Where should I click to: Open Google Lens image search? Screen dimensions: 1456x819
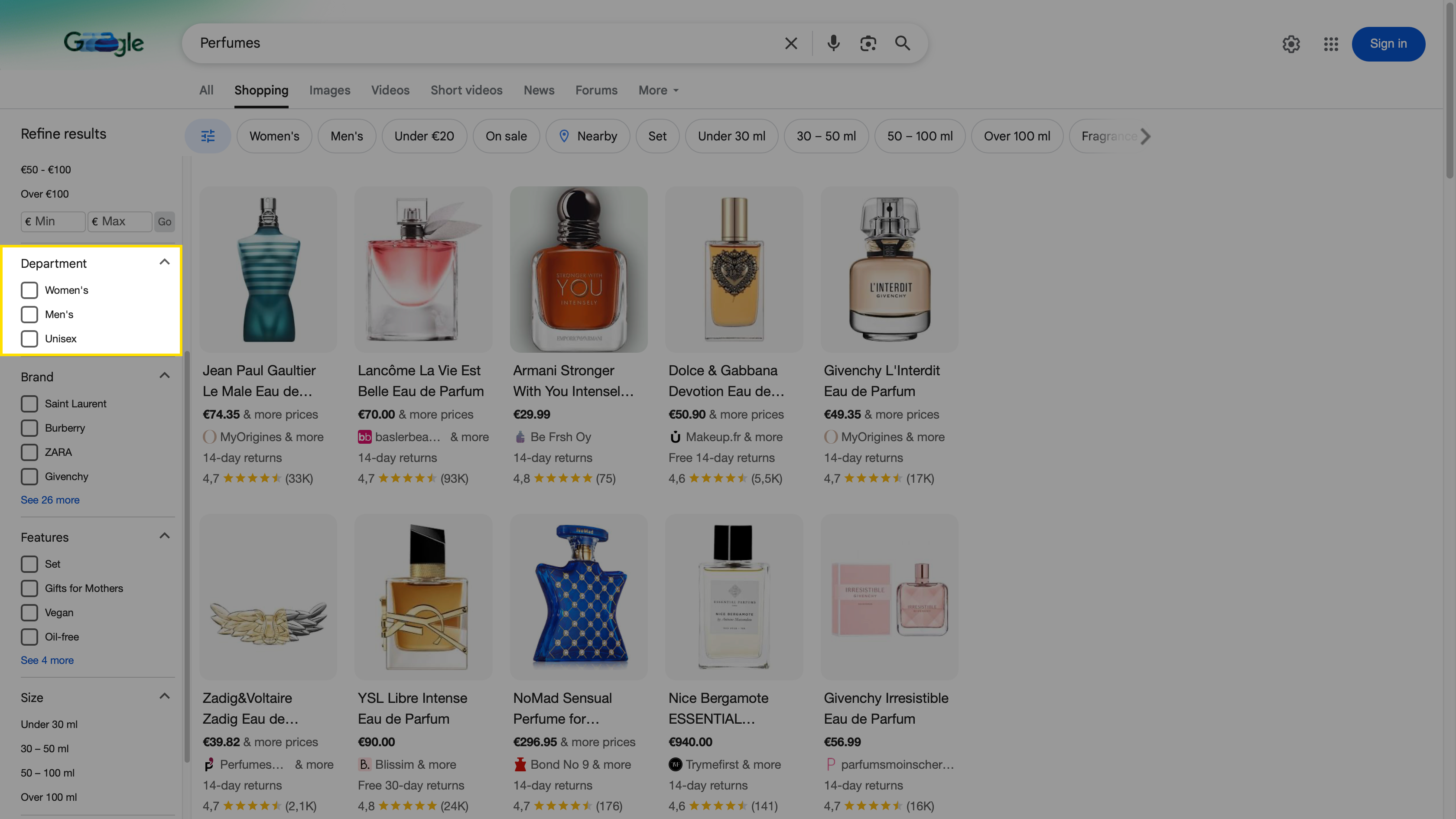click(868, 43)
